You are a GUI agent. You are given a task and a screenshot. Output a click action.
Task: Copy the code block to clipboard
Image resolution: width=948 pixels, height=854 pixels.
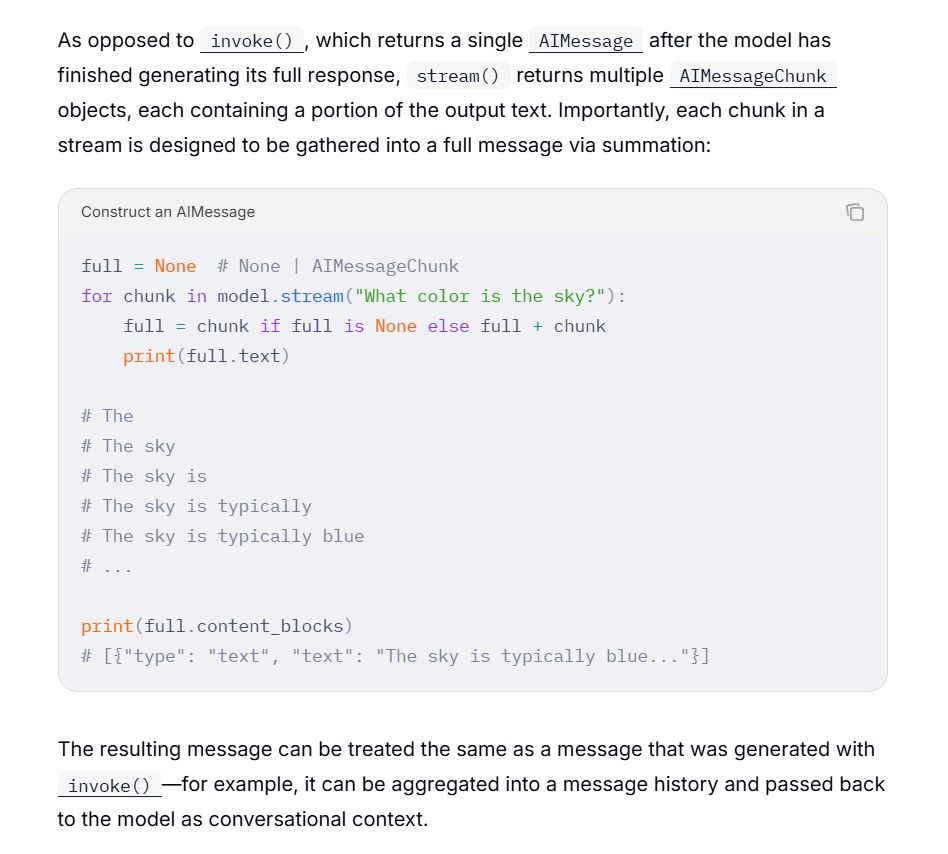[x=855, y=212]
